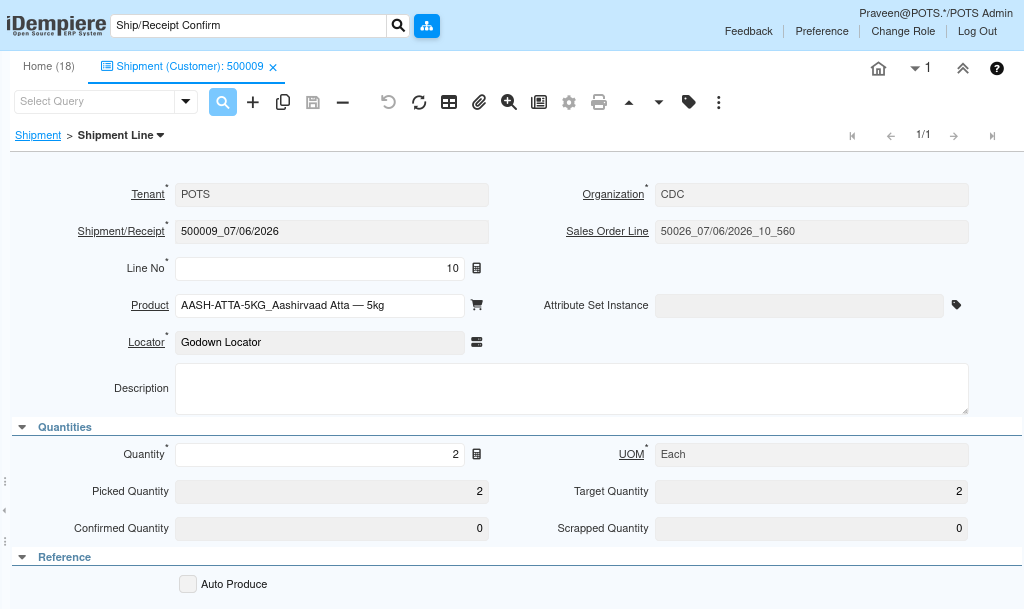Click the global search magnifier icon

point(398,25)
